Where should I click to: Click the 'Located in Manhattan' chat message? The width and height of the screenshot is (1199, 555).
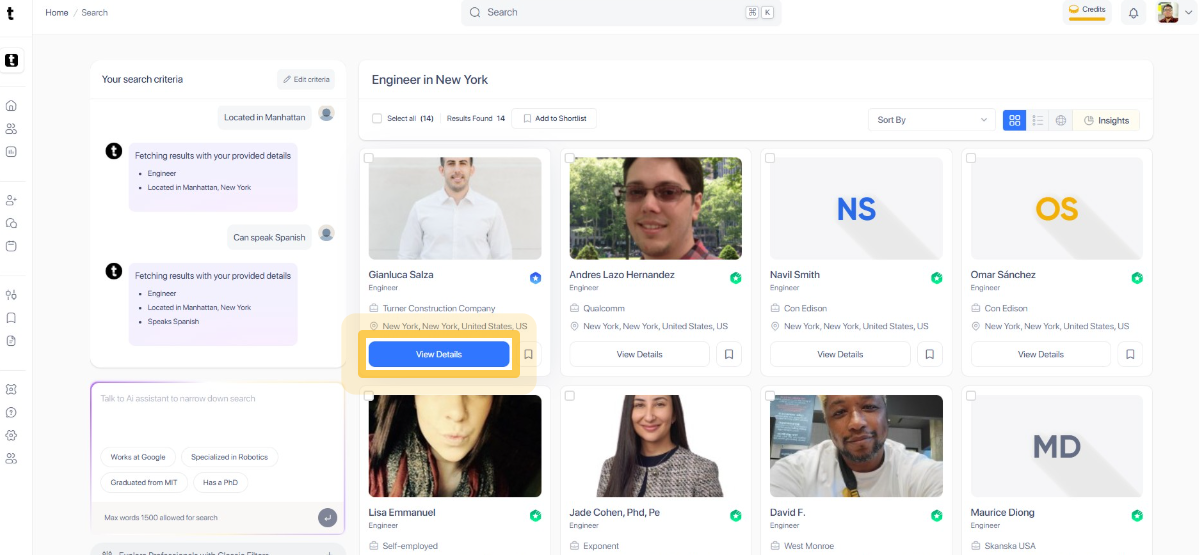coord(265,118)
